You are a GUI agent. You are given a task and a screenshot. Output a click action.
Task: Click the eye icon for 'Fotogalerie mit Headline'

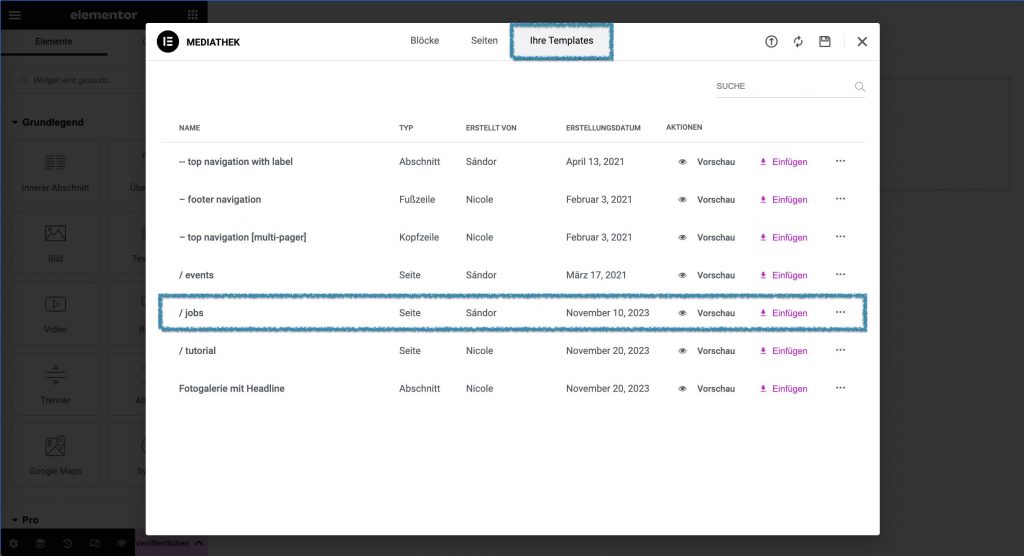(x=683, y=389)
